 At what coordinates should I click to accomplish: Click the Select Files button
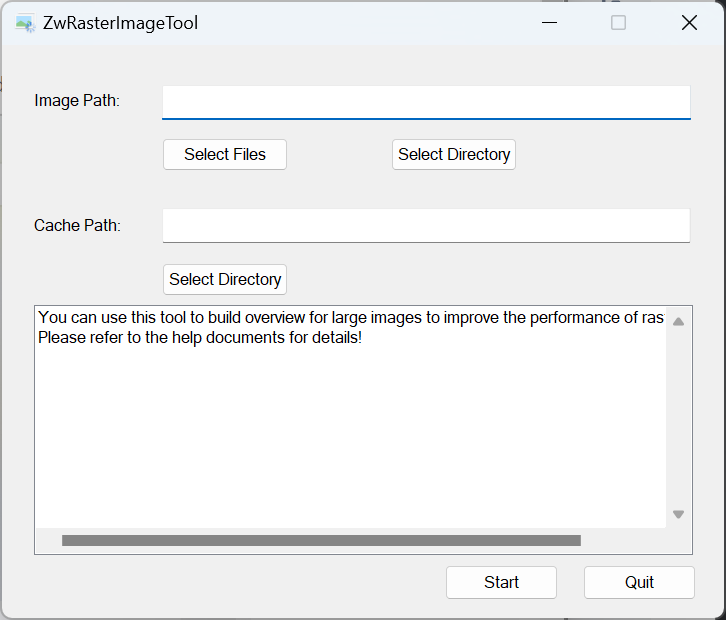click(225, 154)
